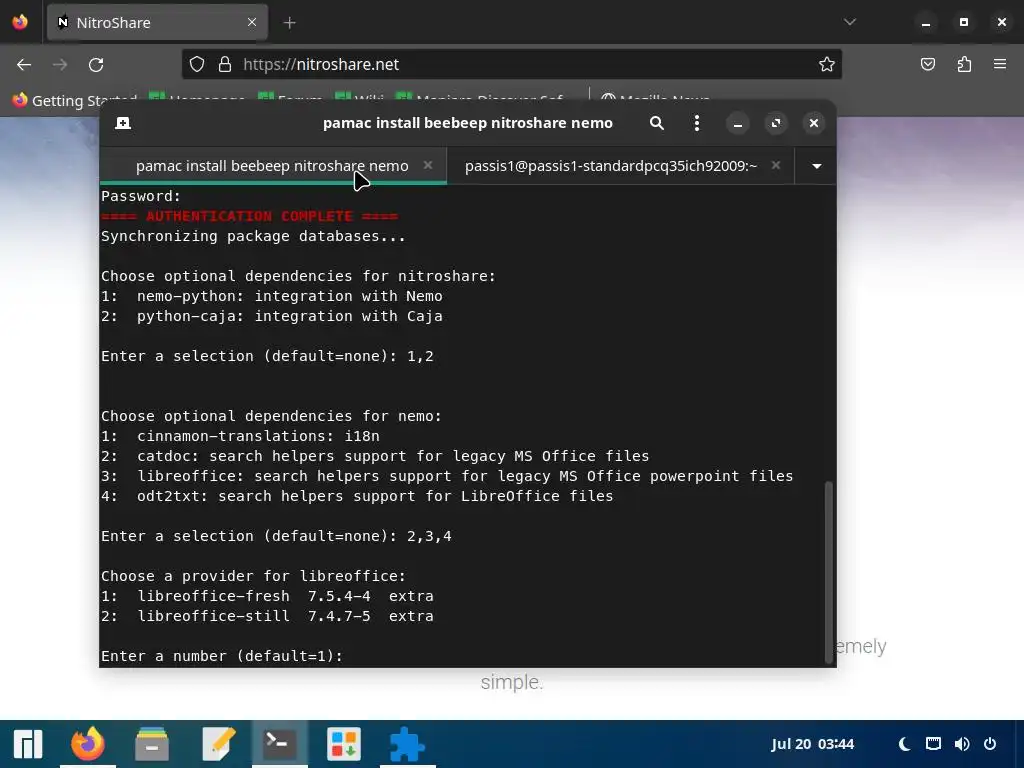Select the NitroShare browser tab
The image size is (1024, 768).
[x=157, y=23]
